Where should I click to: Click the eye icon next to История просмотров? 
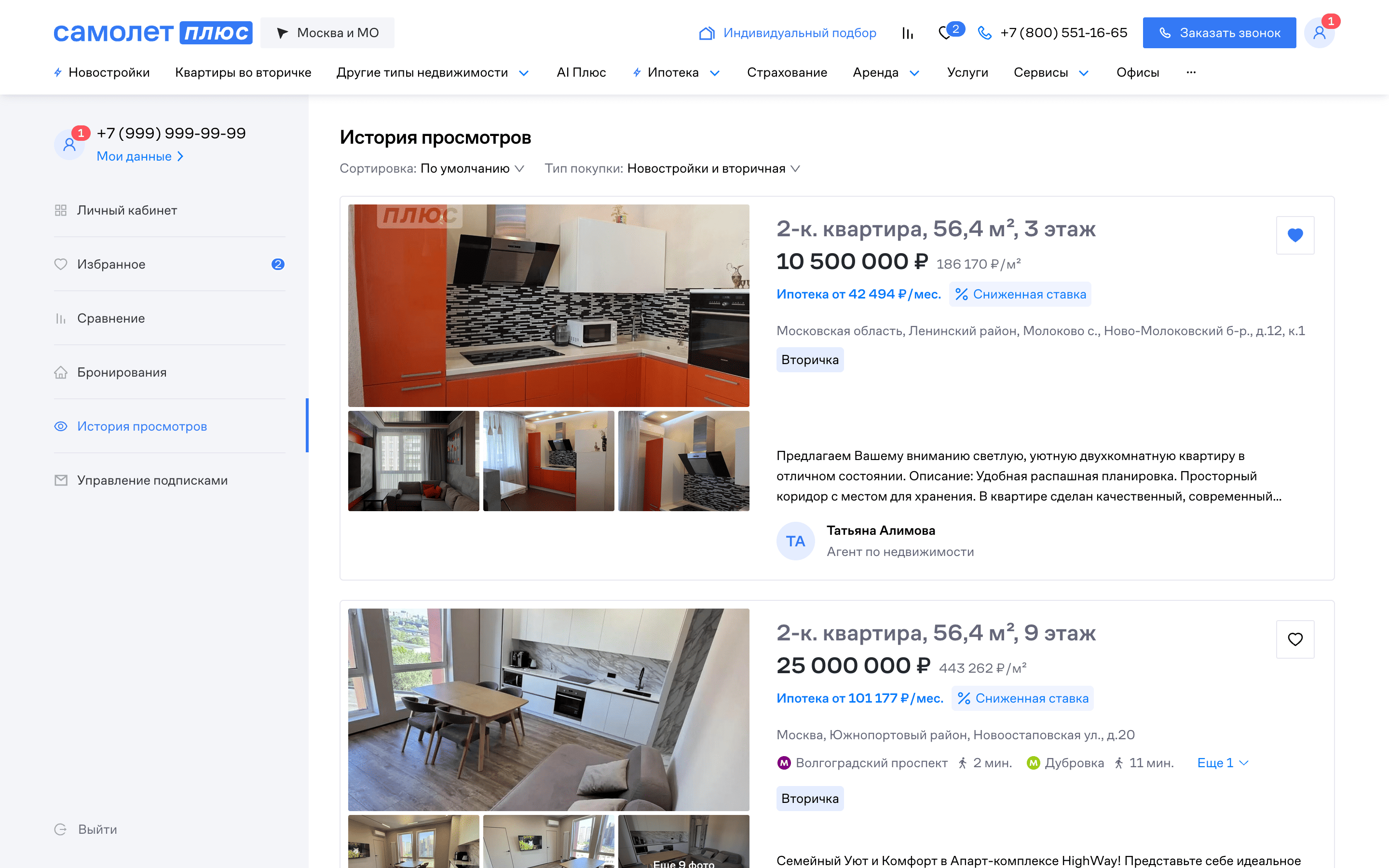[60, 426]
